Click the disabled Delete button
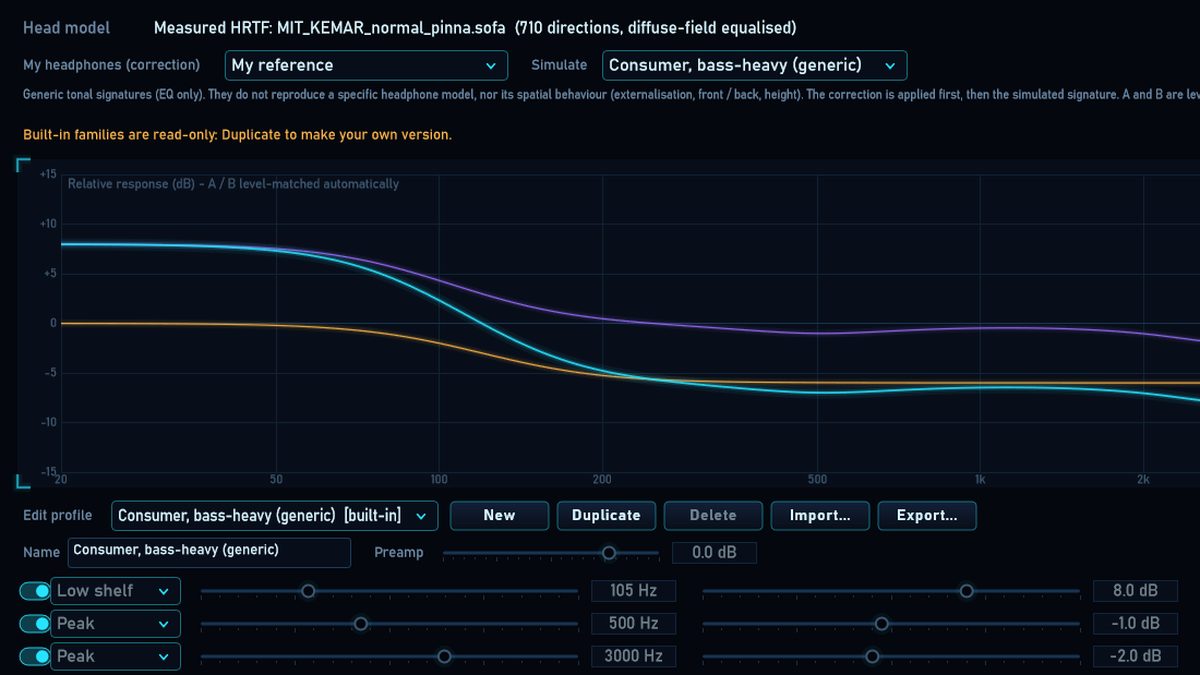 click(x=713, y=516)
